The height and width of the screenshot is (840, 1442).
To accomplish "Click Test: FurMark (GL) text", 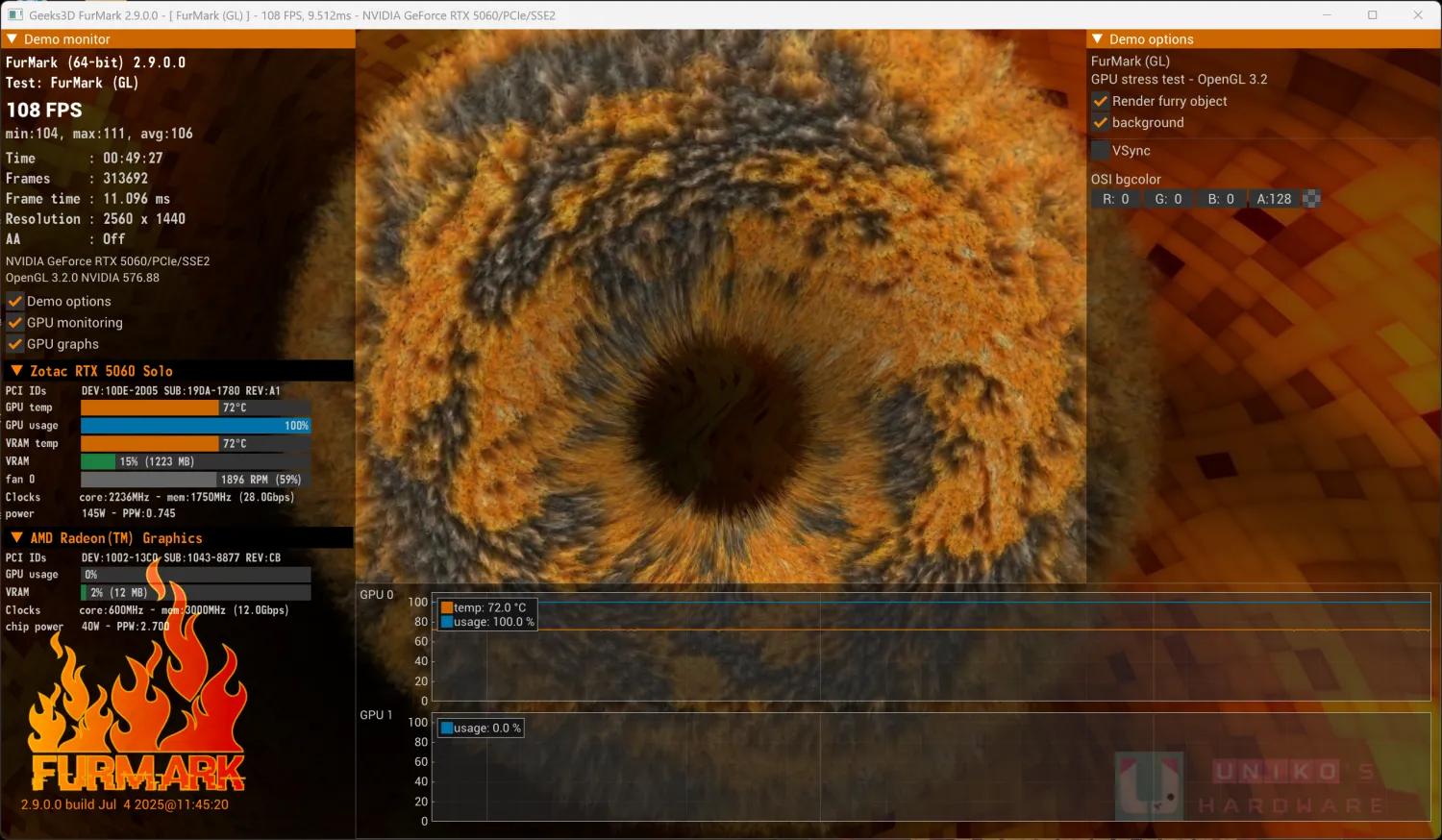I will (72, 83).
